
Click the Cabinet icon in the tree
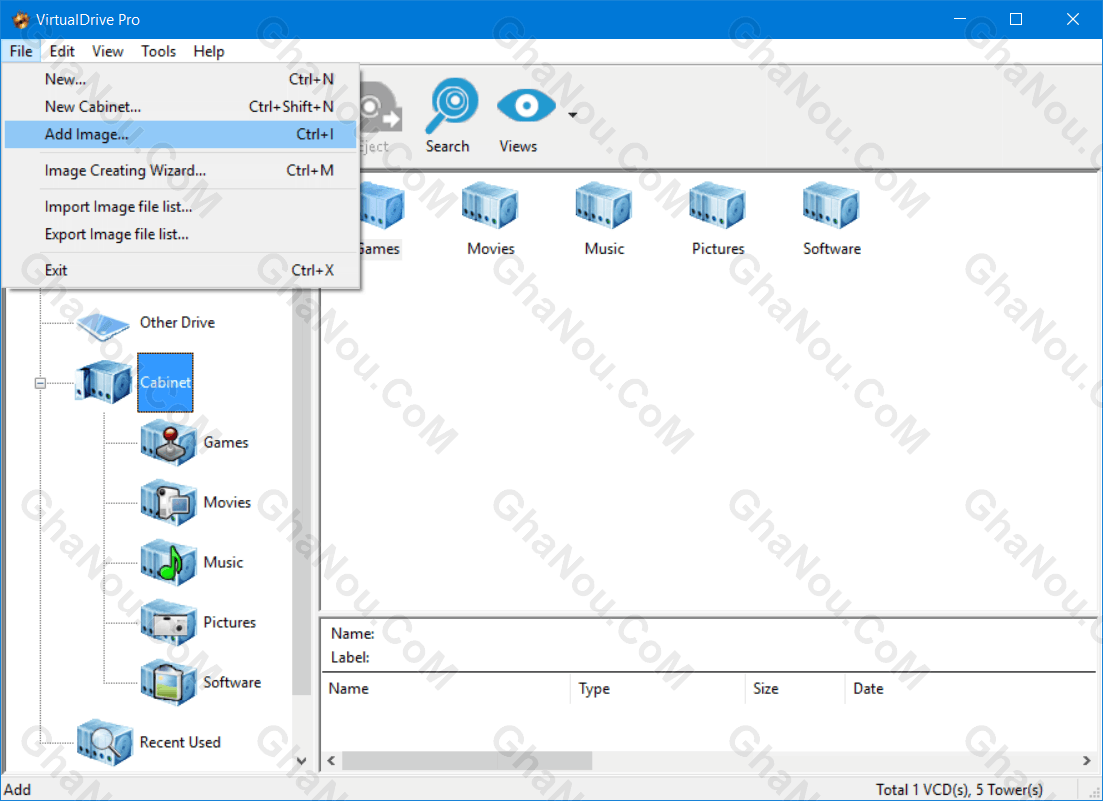(x=103, y=382)
